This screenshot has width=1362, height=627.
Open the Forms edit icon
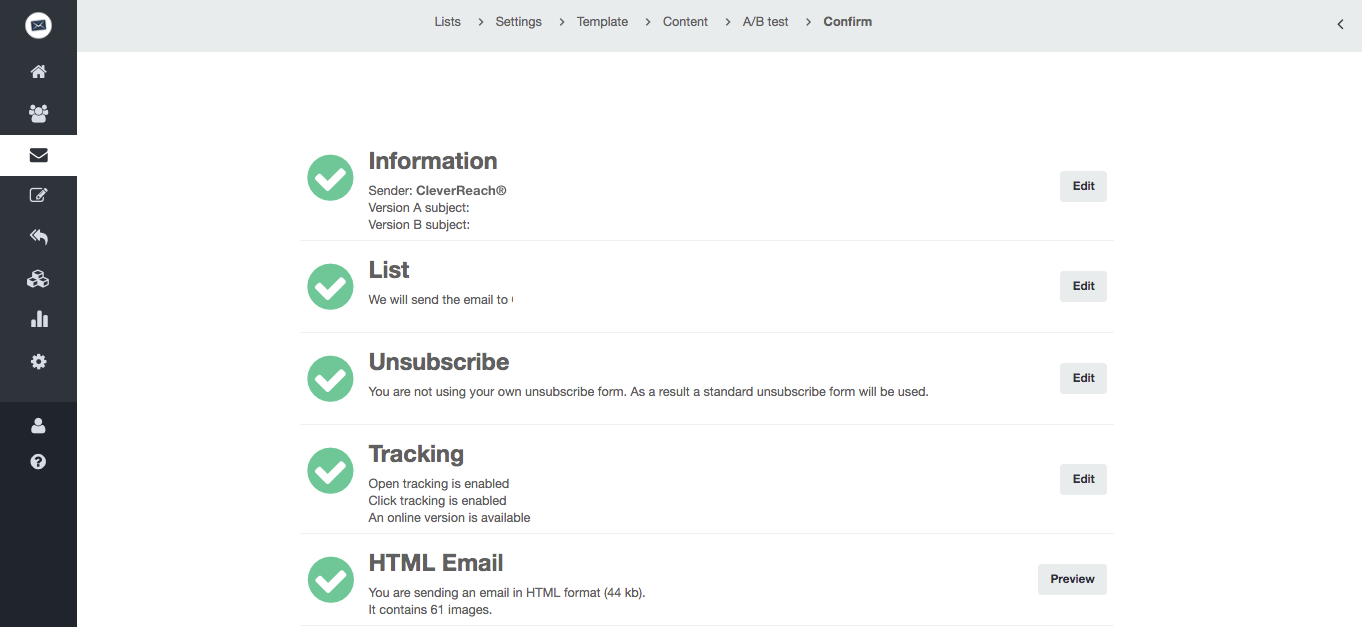38,196
